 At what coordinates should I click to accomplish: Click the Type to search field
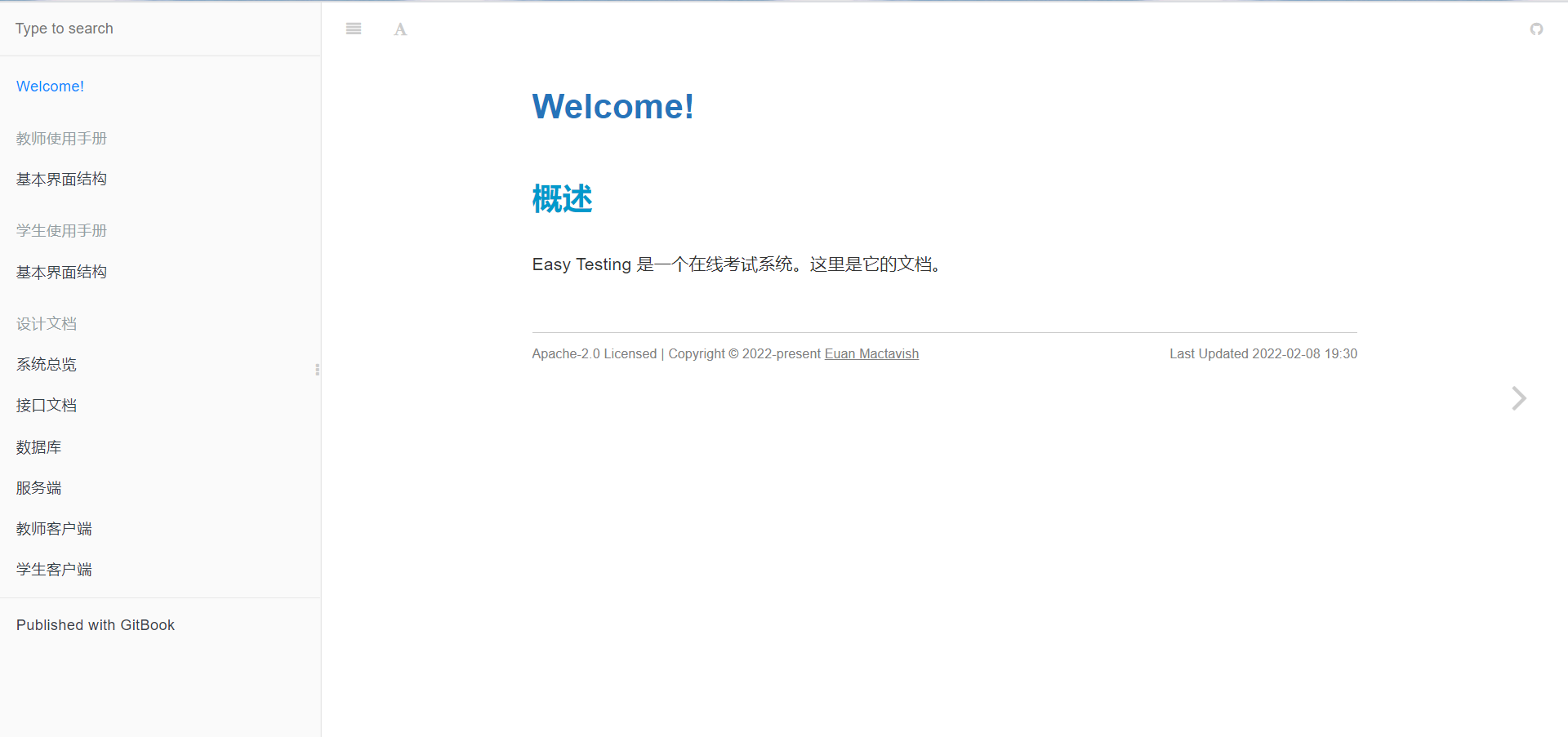[x=160, y=29]
